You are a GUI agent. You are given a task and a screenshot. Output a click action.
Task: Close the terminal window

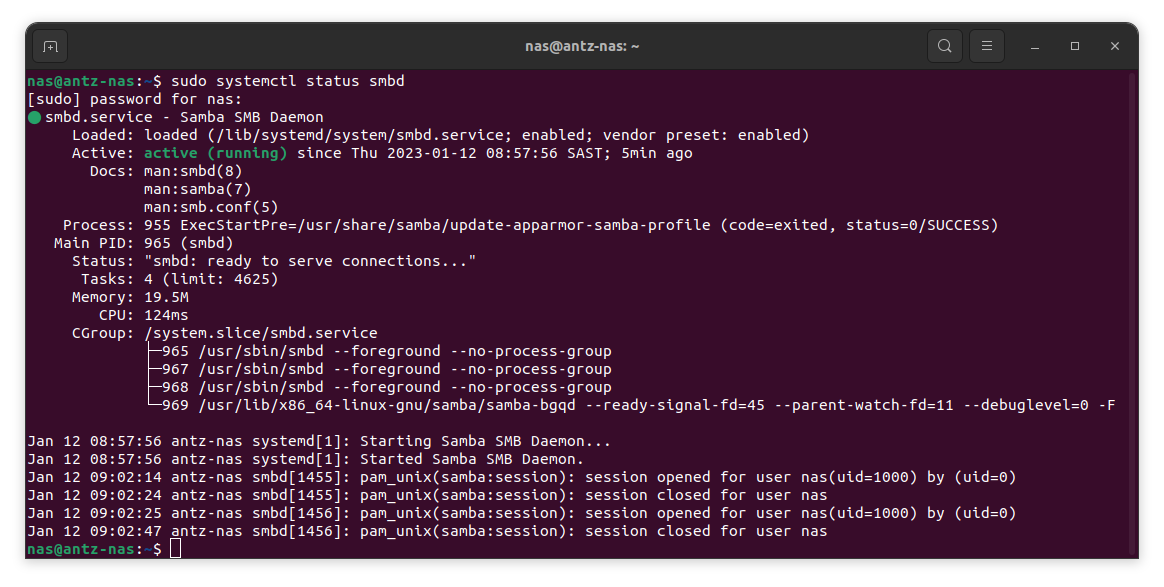[1115, 46]
